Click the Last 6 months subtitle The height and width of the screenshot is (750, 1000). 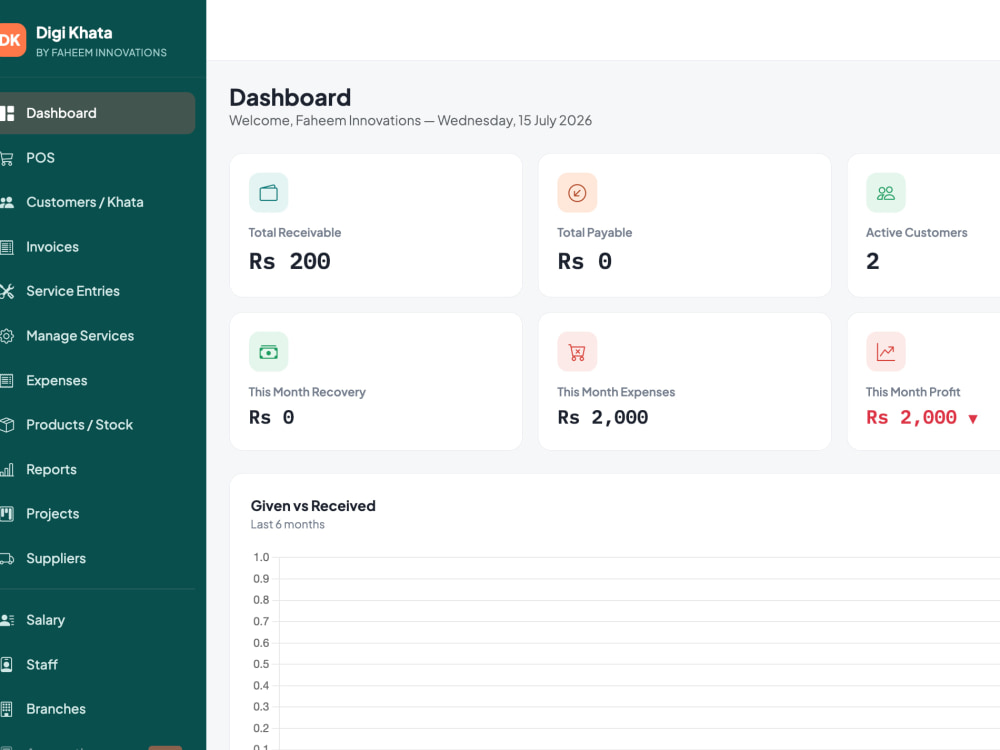click(288, 525)
